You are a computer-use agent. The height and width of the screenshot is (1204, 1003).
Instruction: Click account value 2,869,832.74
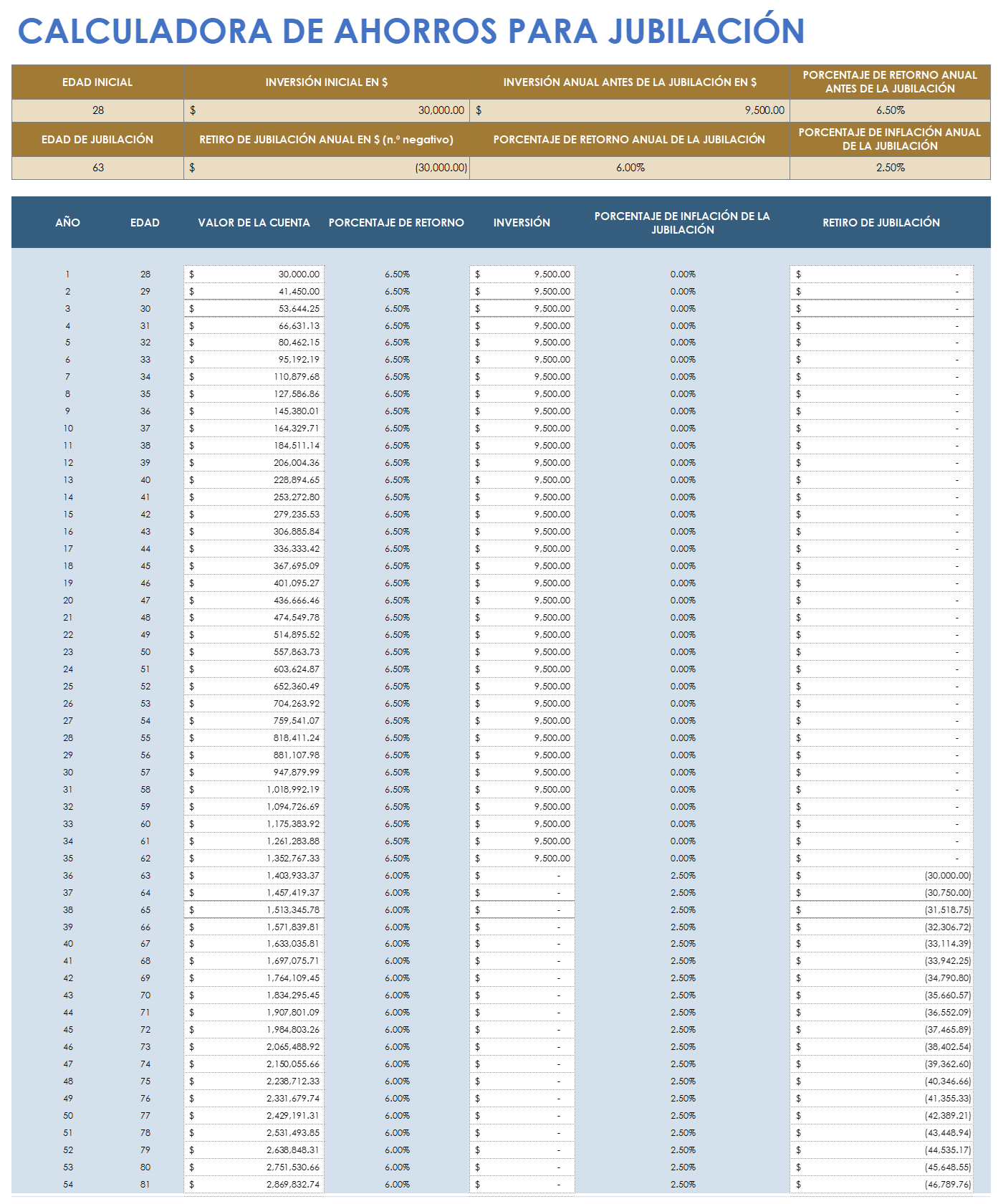click(x=254, y=1185)
